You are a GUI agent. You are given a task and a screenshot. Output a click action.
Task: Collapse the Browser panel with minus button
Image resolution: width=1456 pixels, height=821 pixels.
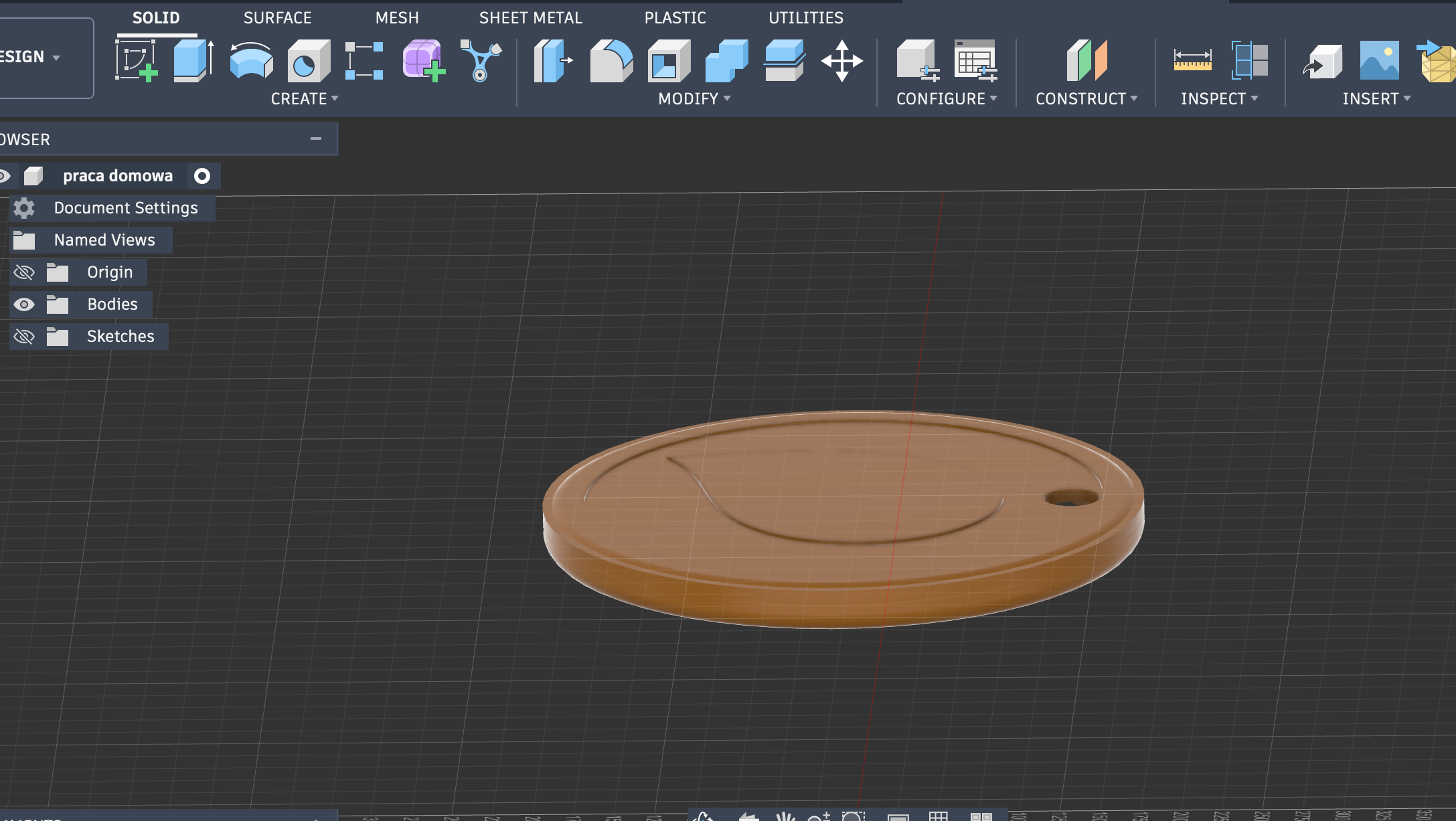[x=316, y=139]
